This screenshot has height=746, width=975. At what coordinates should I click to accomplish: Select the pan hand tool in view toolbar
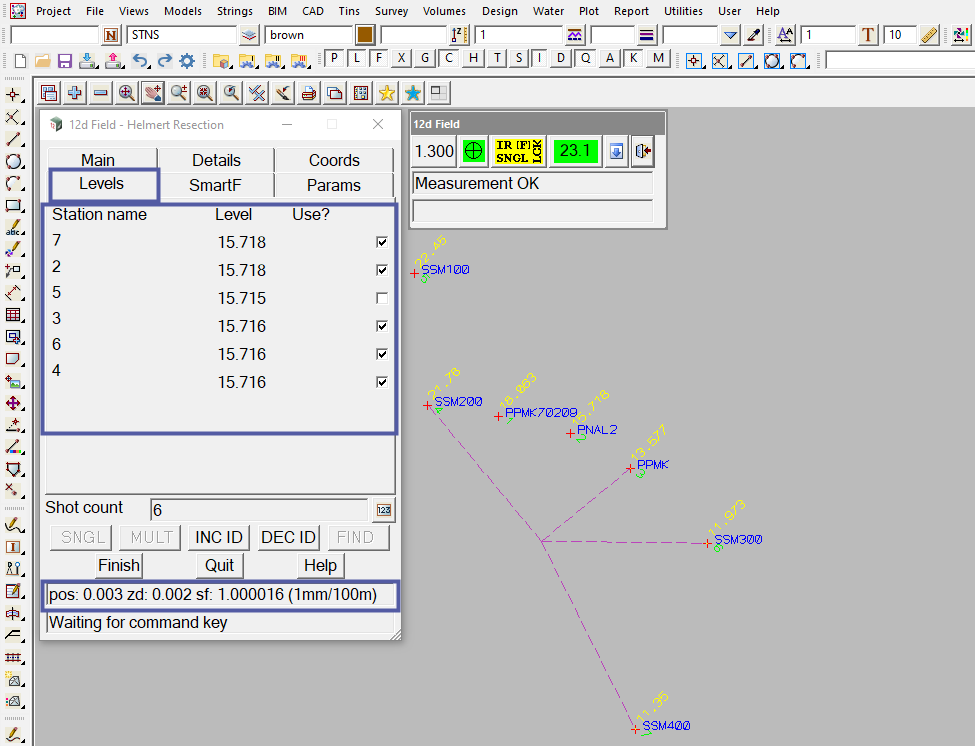click(x=153, y=93)
